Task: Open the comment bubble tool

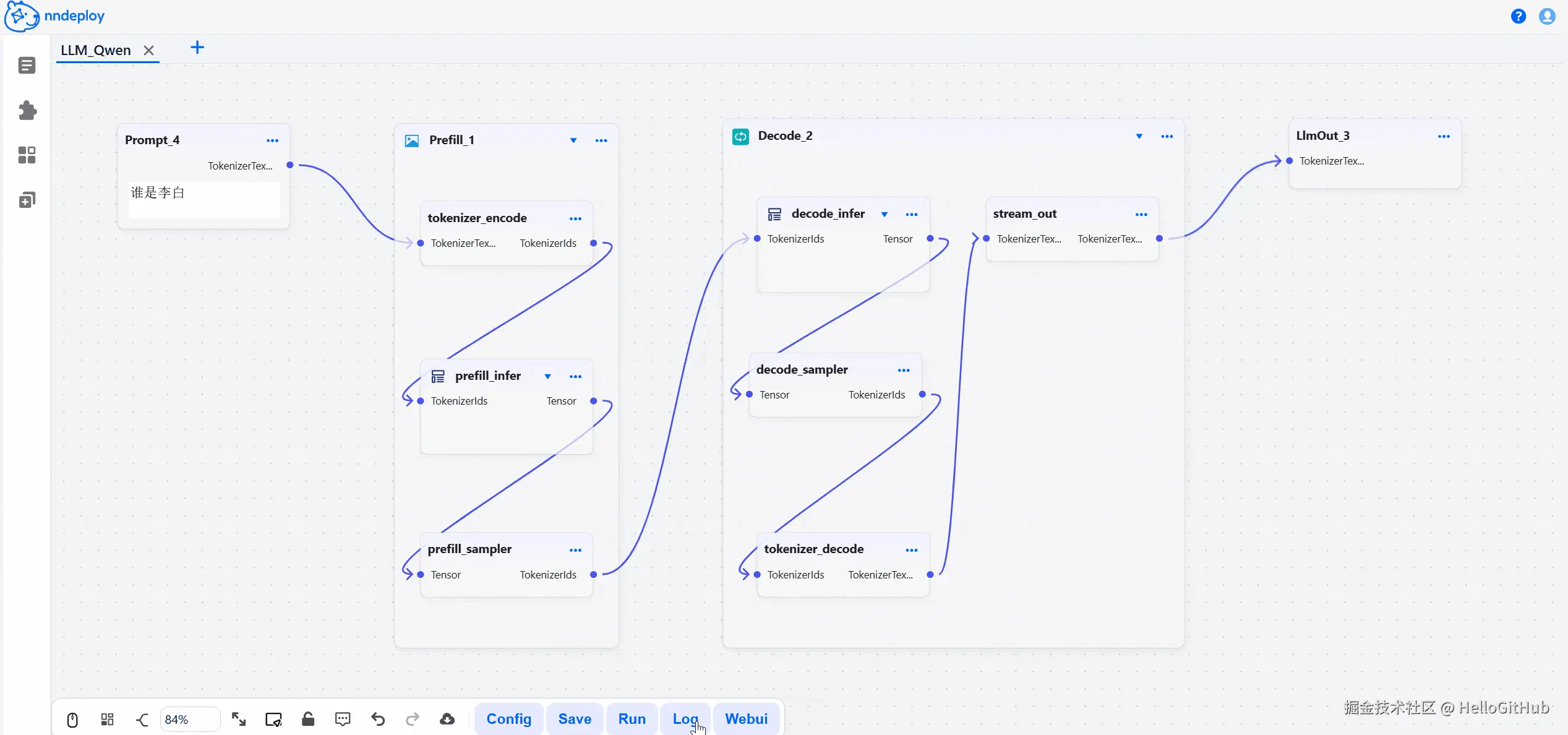Action: 343,719
